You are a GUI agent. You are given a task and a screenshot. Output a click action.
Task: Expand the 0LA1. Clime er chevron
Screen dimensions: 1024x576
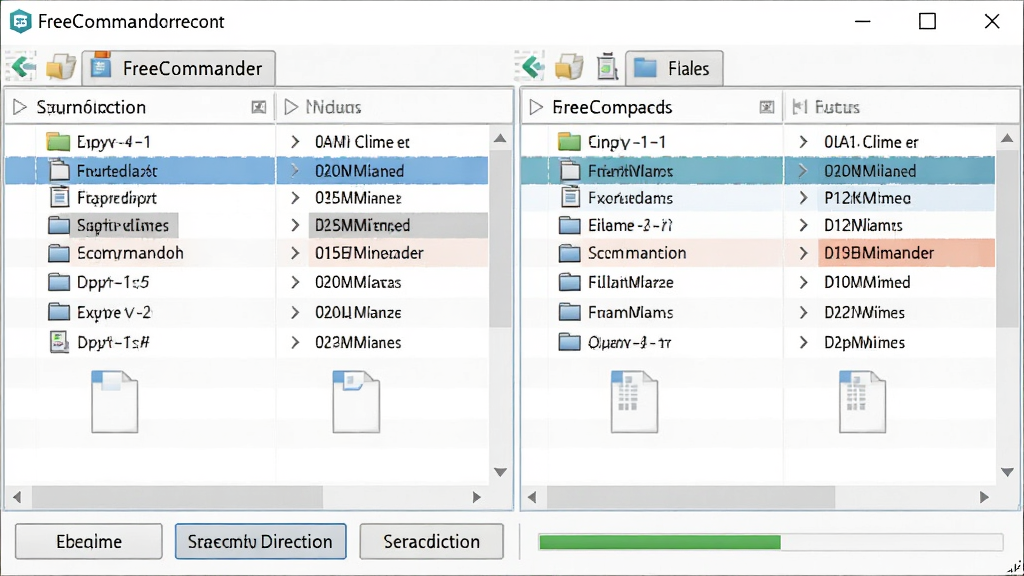click(x=804, y=142)
